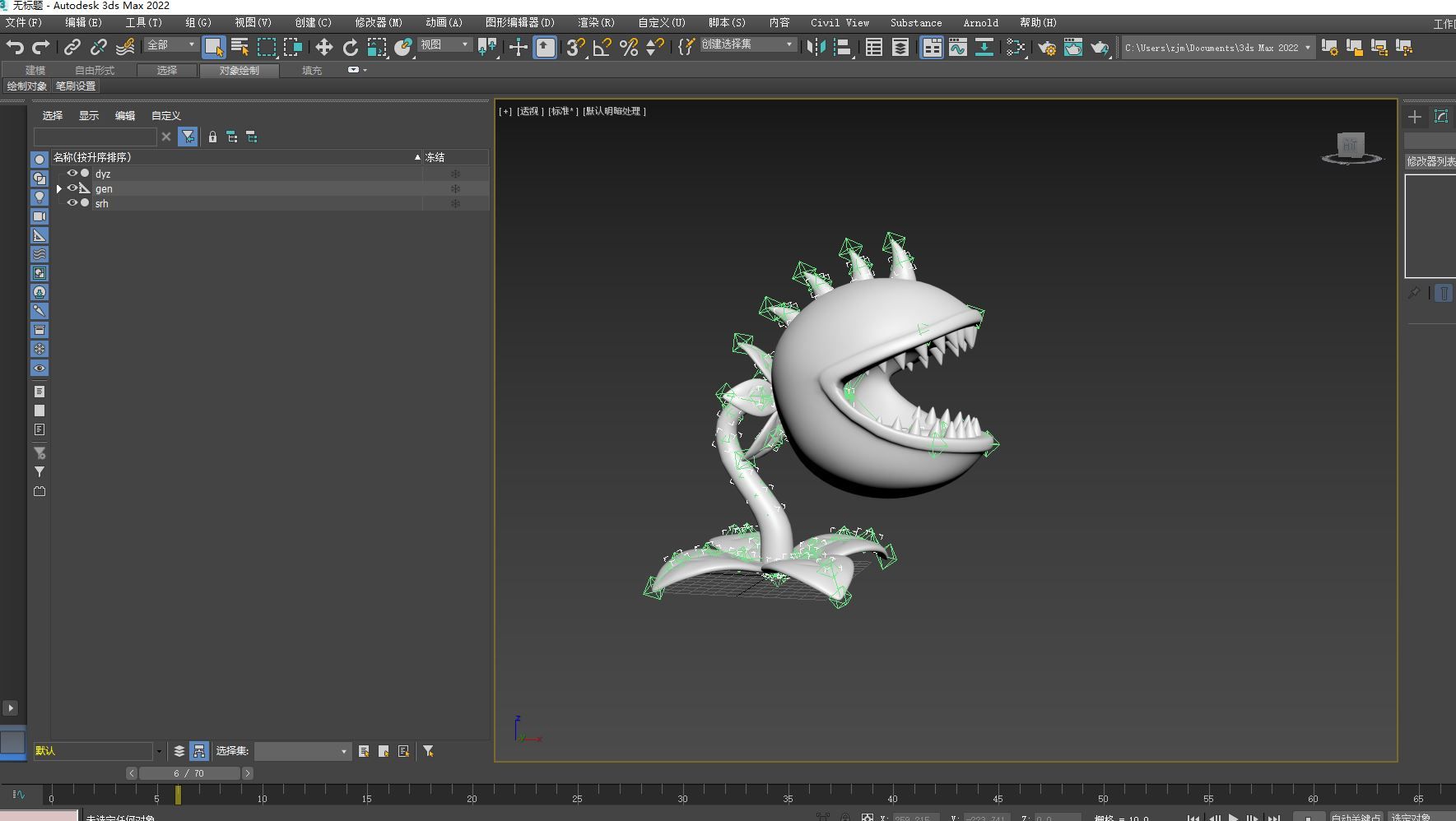Click into the scene explorer search field

point(95,137)
